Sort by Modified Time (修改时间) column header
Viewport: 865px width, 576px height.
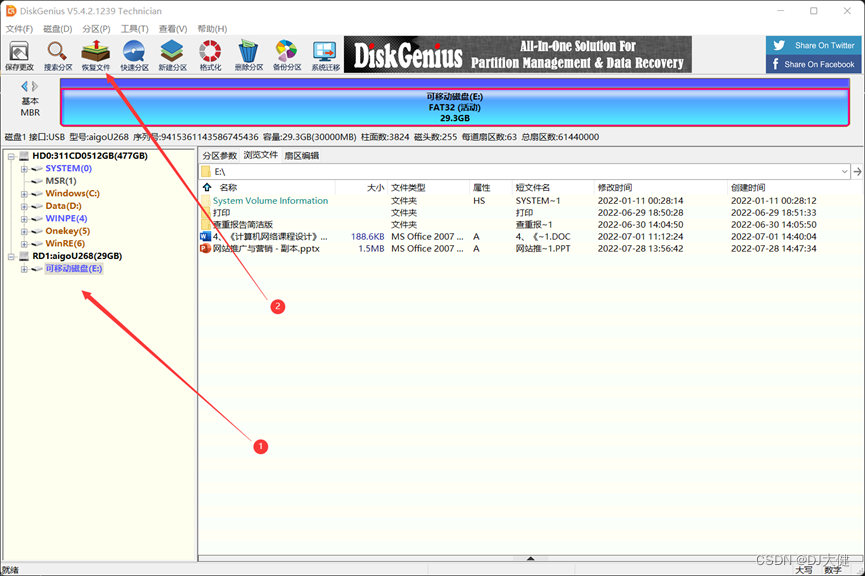615,188
